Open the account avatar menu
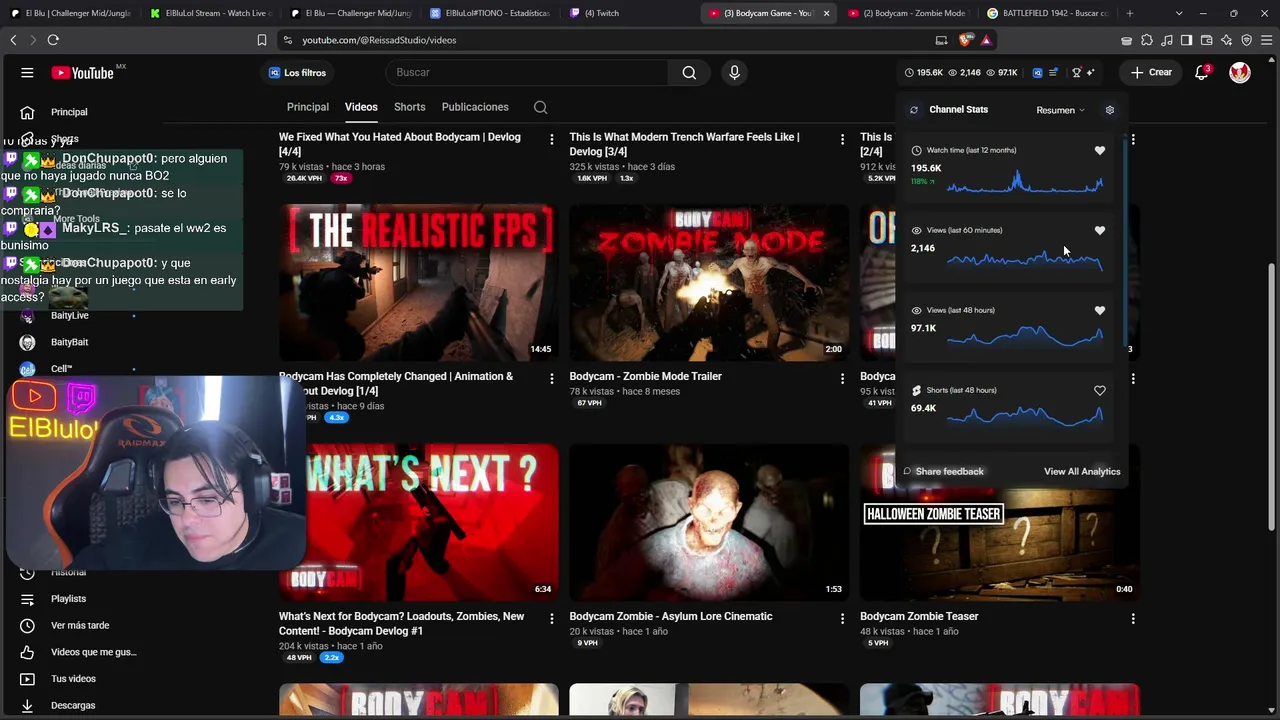1280x720 pixels. pyautogui.click(x=1240, y=73)
